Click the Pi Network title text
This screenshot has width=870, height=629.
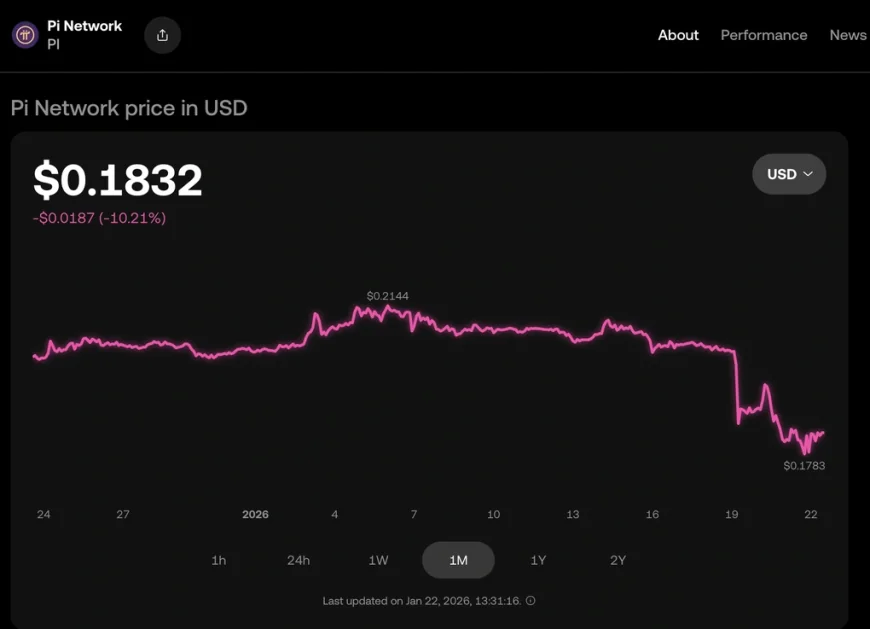point(84,26)
